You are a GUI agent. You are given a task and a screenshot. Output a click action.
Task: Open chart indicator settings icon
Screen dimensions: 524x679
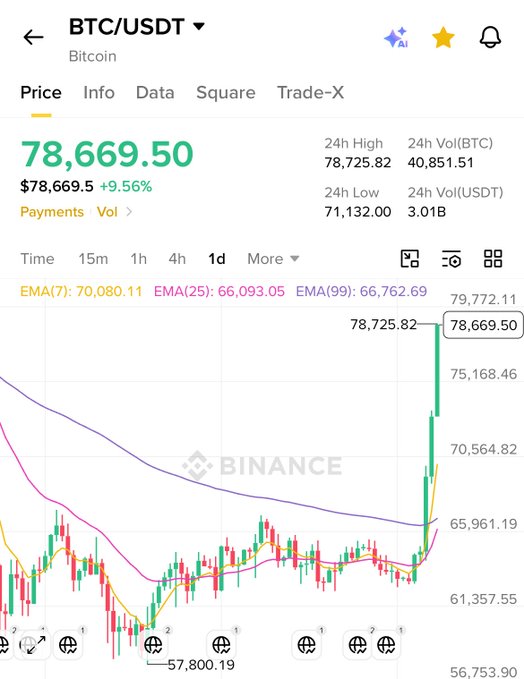(x=452, y=259)
